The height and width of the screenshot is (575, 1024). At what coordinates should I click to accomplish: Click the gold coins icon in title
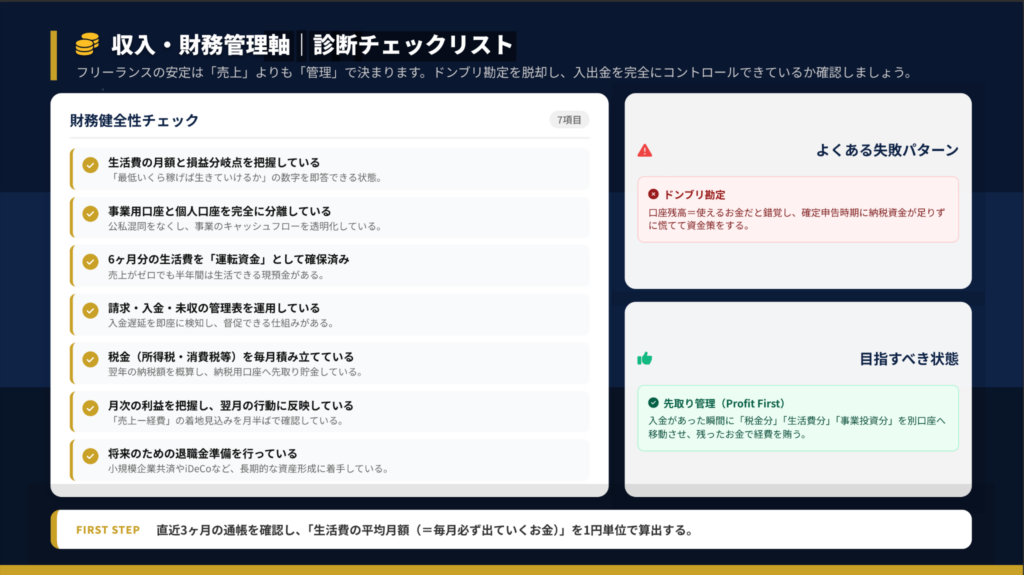(87, 45)
